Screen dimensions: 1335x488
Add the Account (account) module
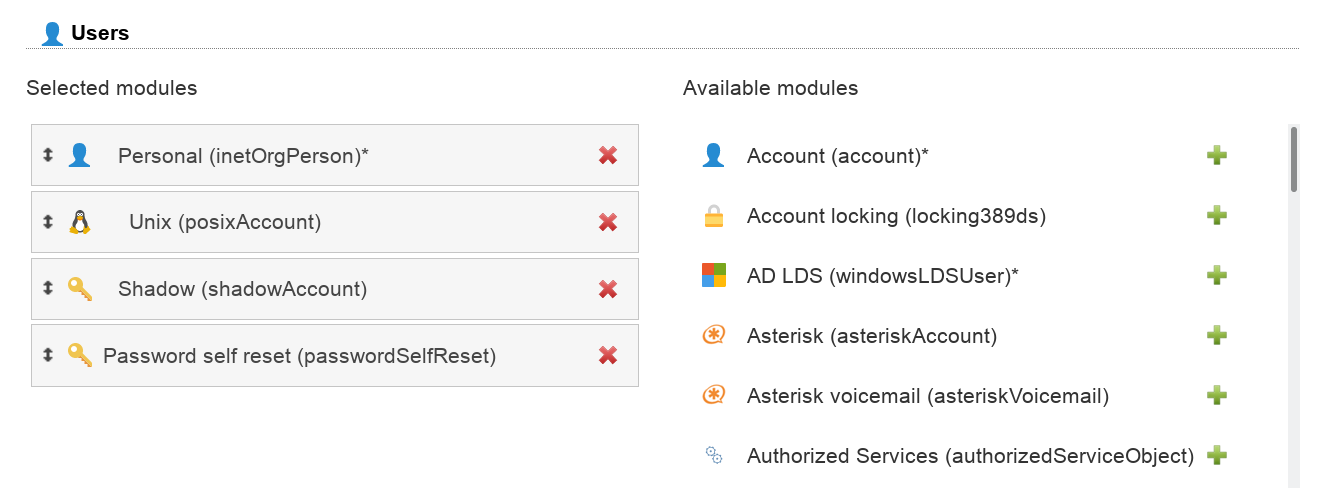[1216, 155]
